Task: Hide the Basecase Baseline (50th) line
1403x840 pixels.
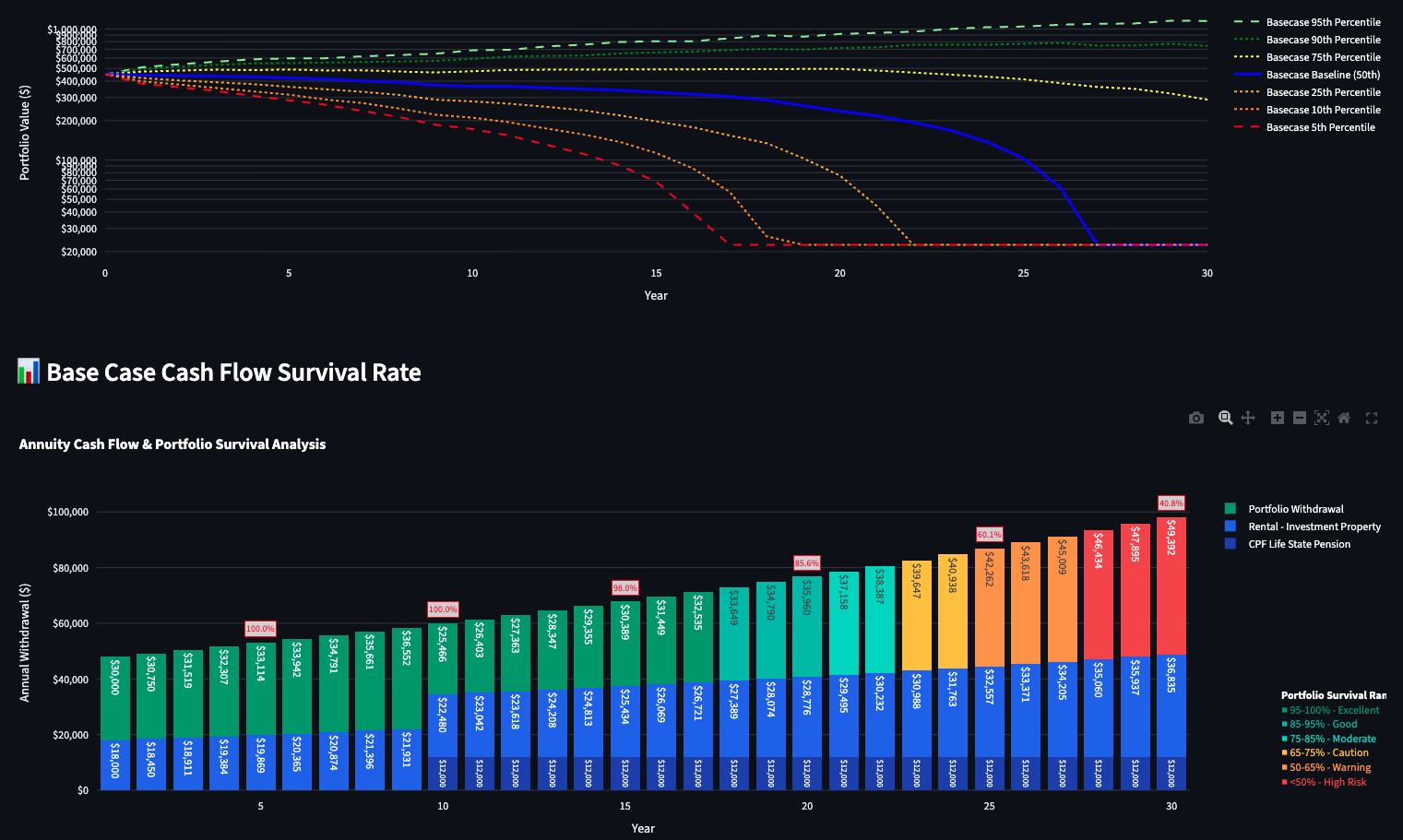Action: (1323, 75)
